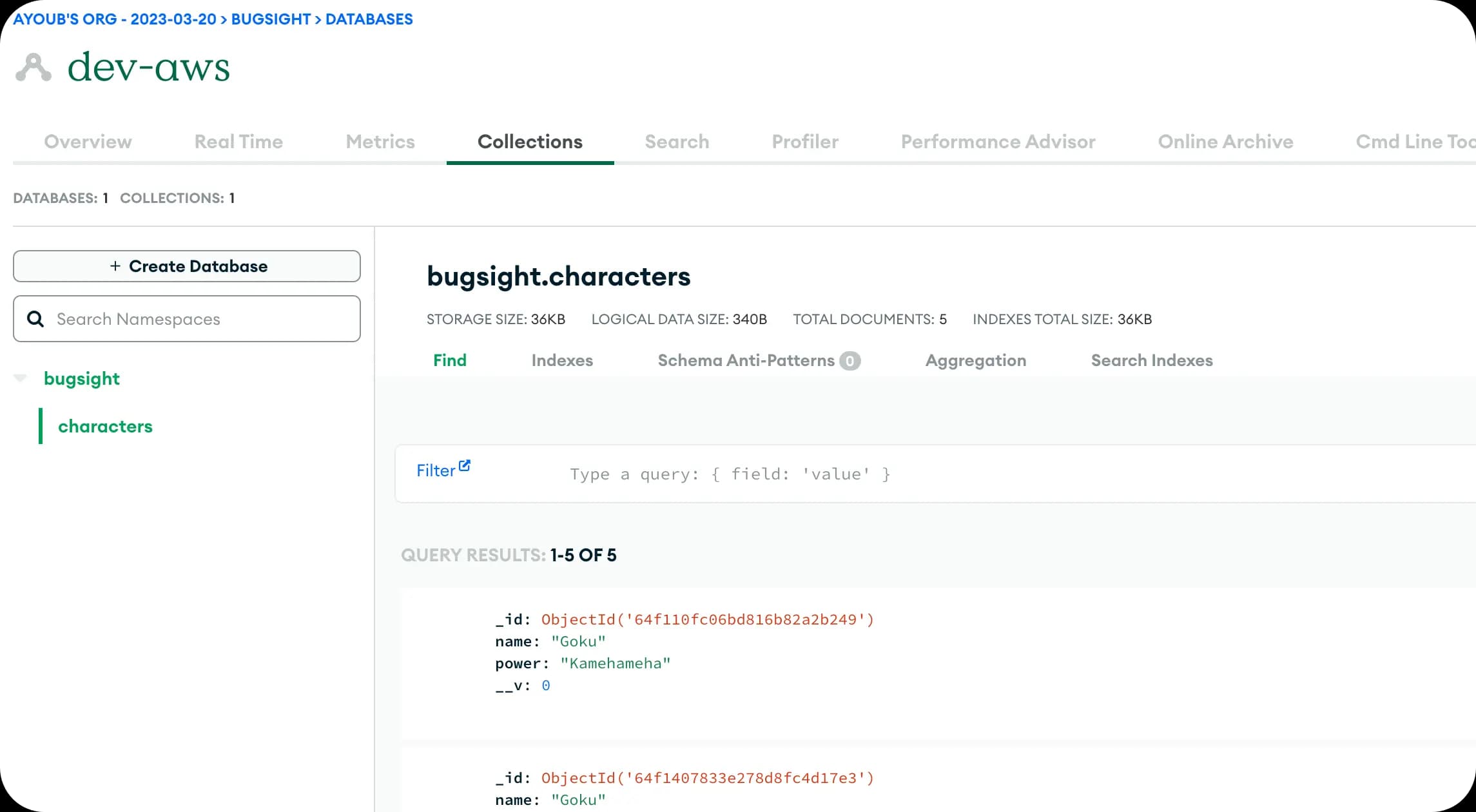Open the Indexes sub-tab
Viewport: 1476px width, 812px height.
pyautogui.click(x=562, y=360)
